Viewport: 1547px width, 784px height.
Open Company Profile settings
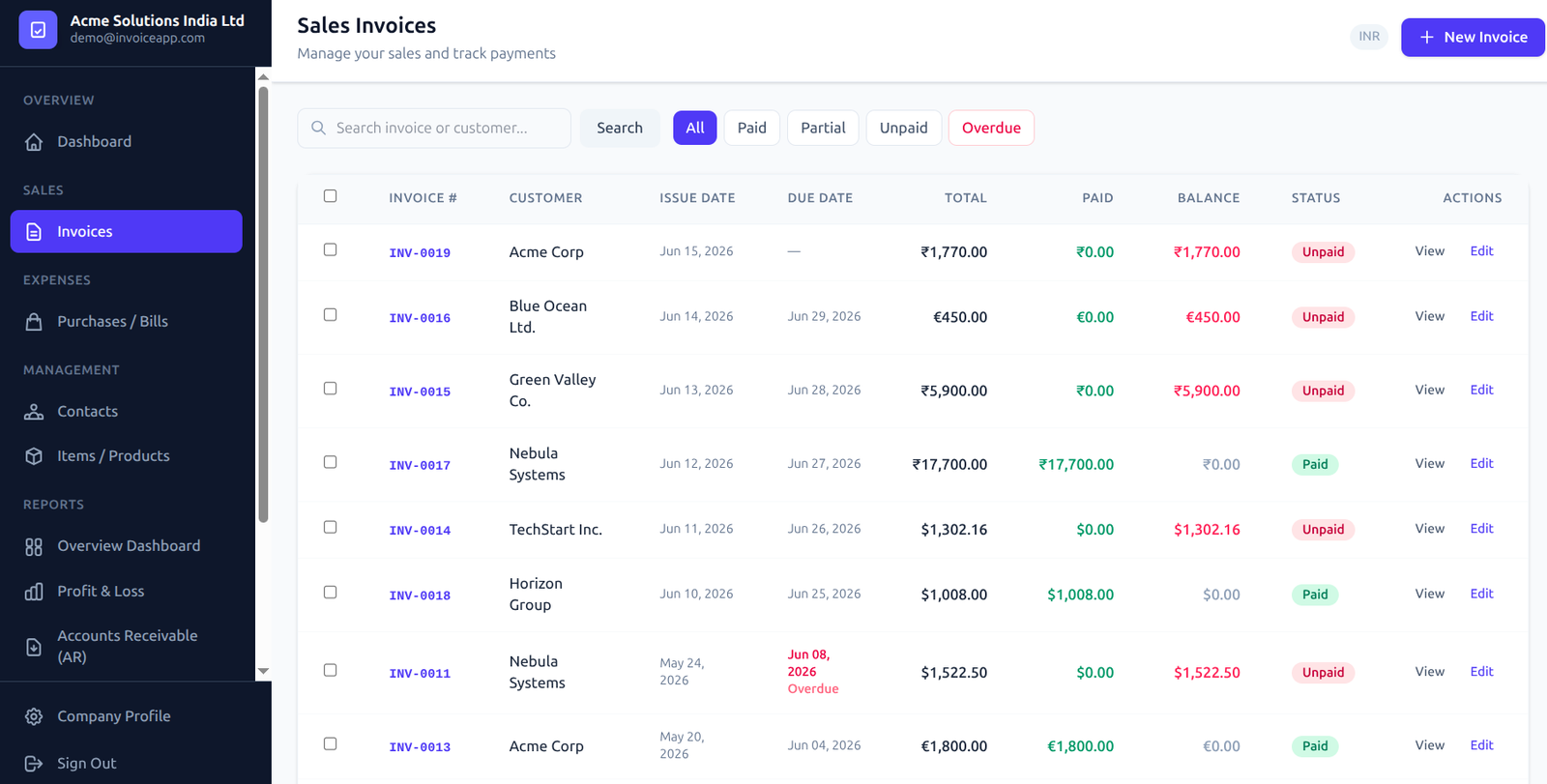pyautogui.click(x=126, y=716)
